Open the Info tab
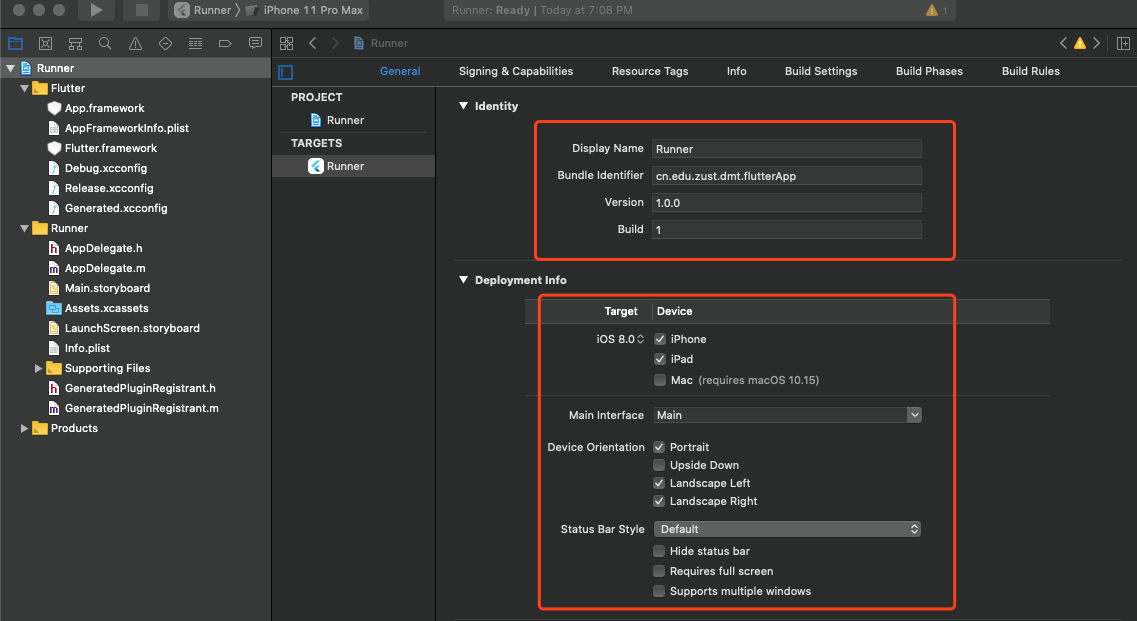 (737, 71)
